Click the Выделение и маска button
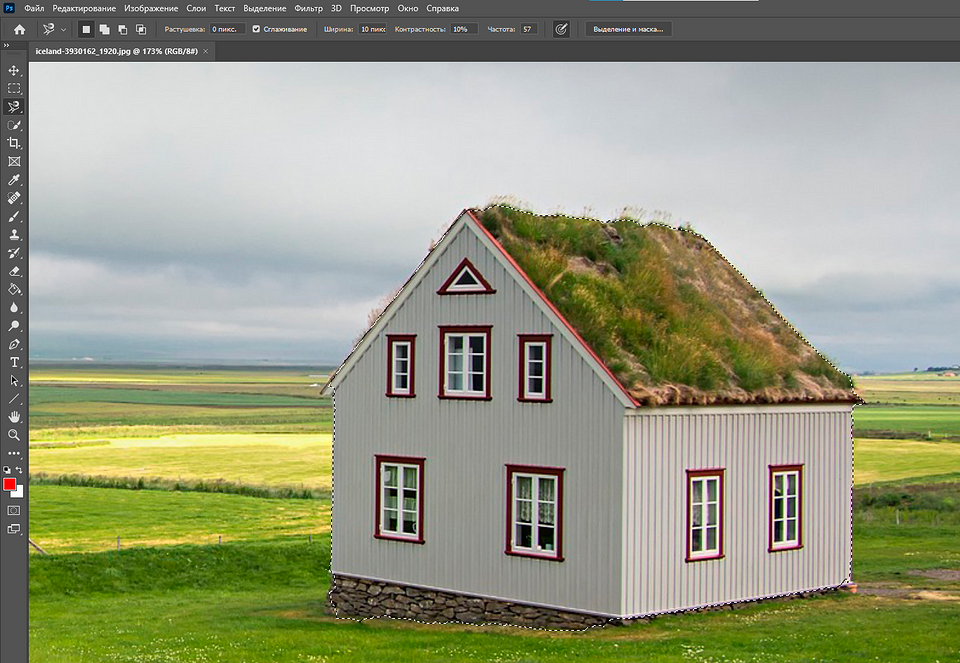 [x=628, y=29]
